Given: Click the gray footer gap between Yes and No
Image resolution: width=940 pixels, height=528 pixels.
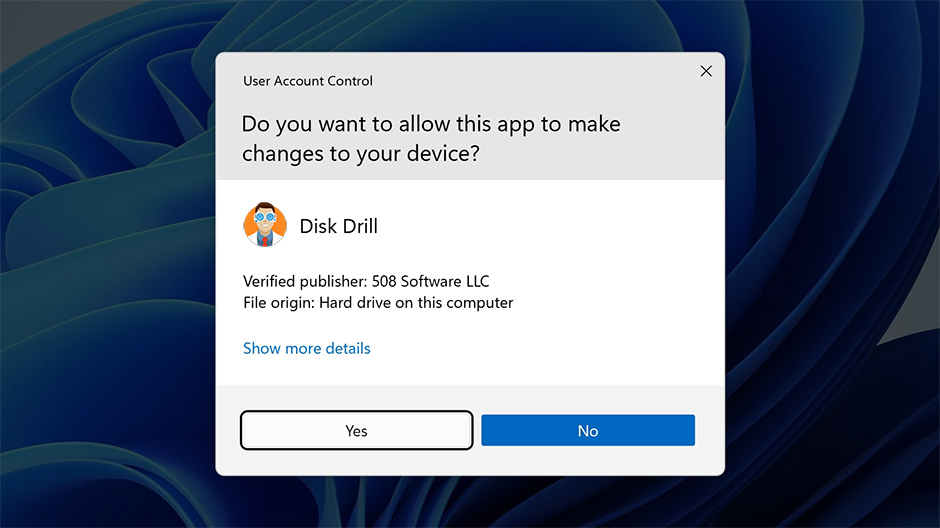Looking at the screenshot, I should [x=477, y=431].
